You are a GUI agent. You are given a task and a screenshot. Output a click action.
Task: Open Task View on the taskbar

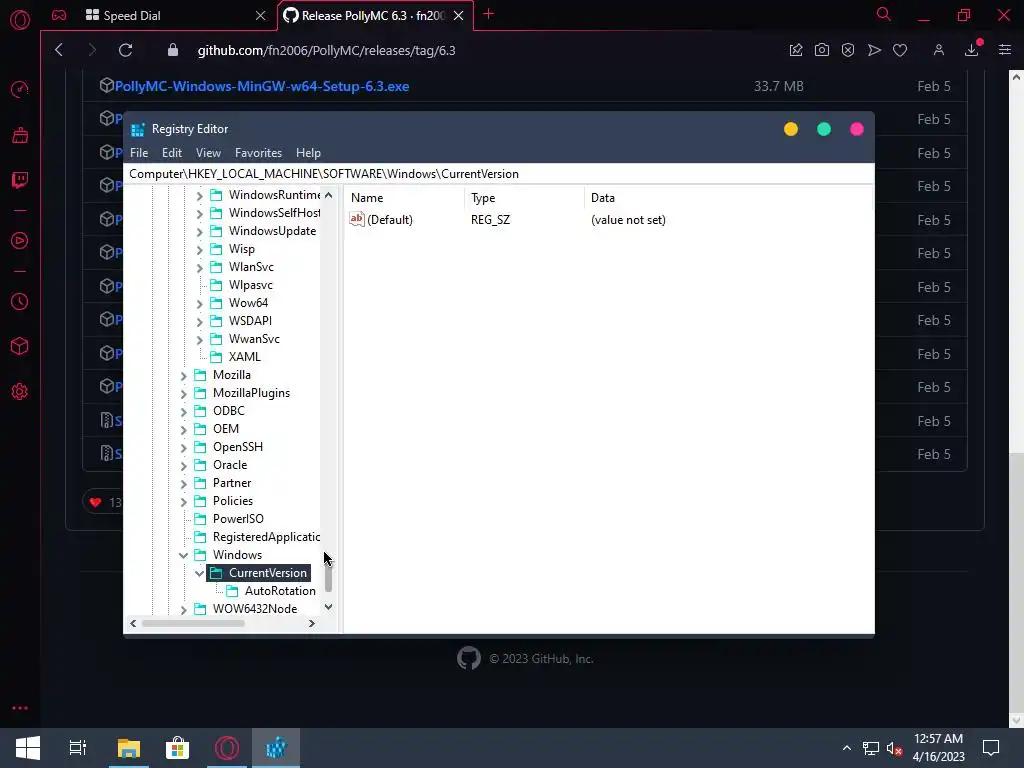[78, 748]
